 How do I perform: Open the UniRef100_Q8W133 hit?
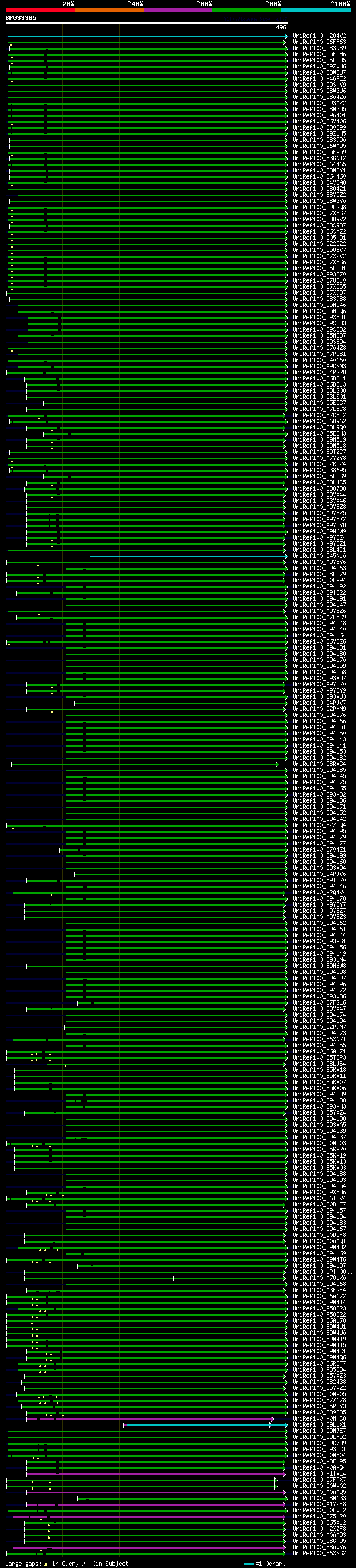click(x=319, y=1498)
